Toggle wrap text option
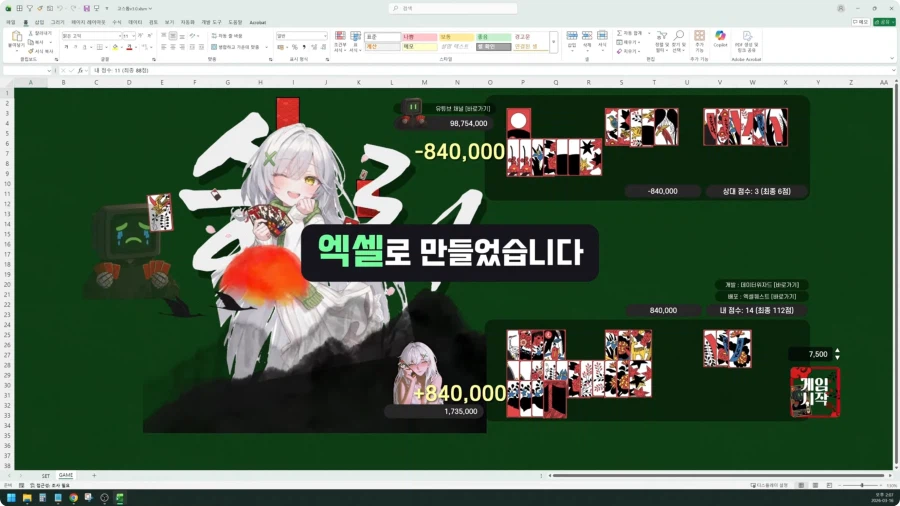 [x=227, y=36]
